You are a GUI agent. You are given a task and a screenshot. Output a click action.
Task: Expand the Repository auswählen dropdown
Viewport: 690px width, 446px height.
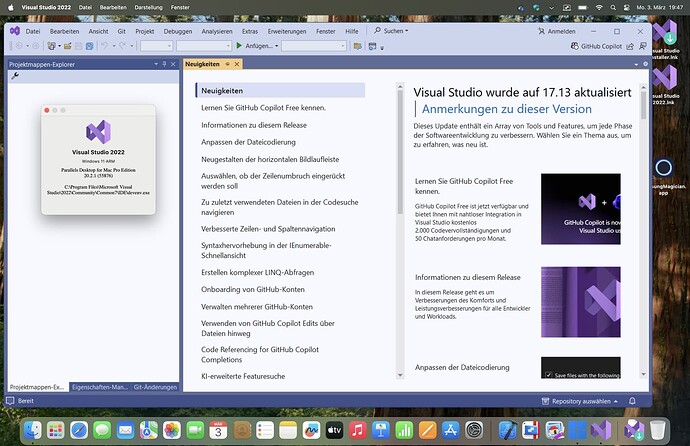(x=582, y=401)
